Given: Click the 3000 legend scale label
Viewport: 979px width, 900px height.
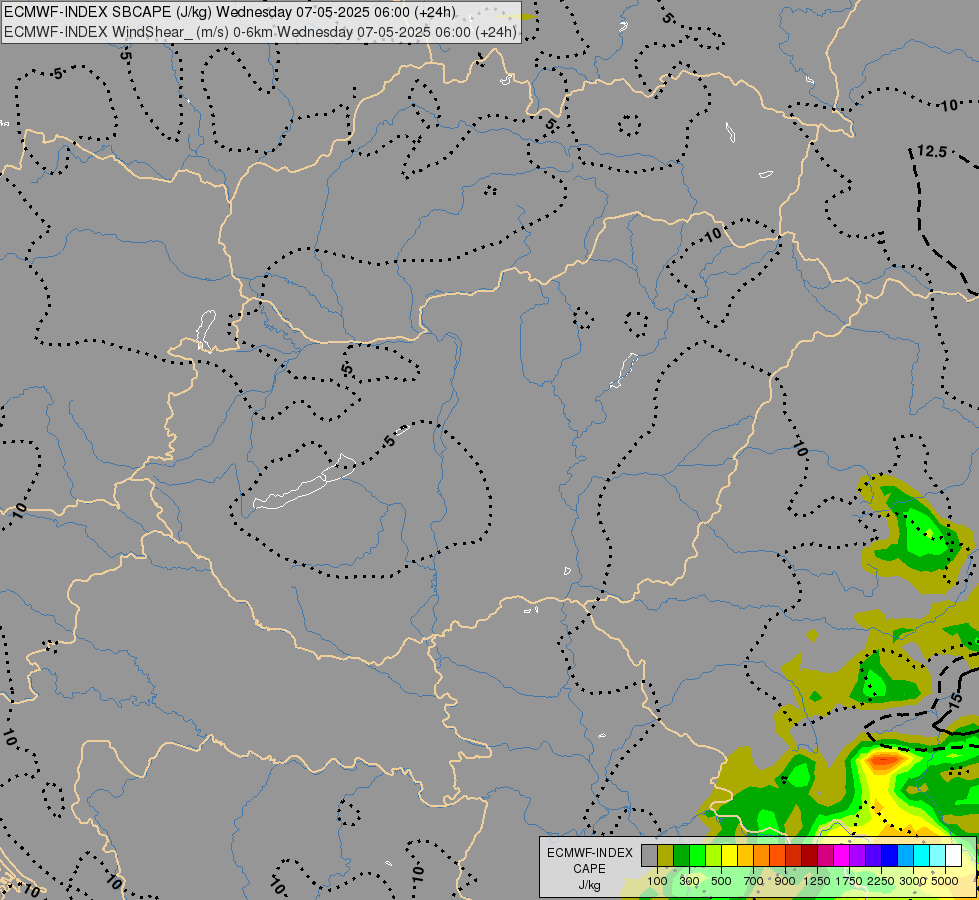Looking at the screenshot, I should [913, 881].
